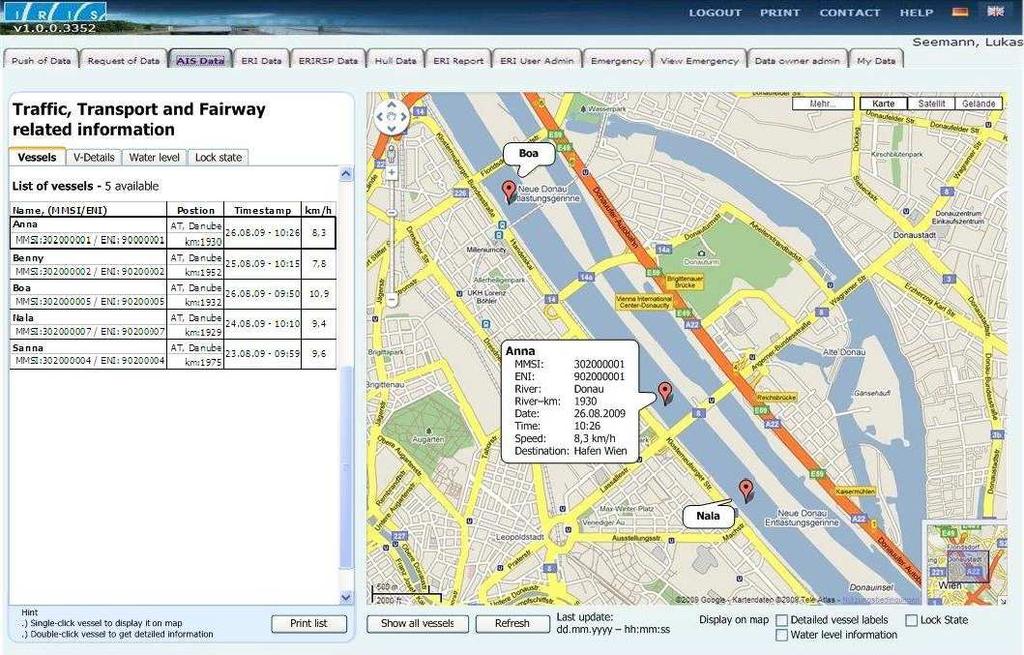
Task: Enable Detailed vessel labels checkbox
Action: pyautogui.click(x=782, y=620)
